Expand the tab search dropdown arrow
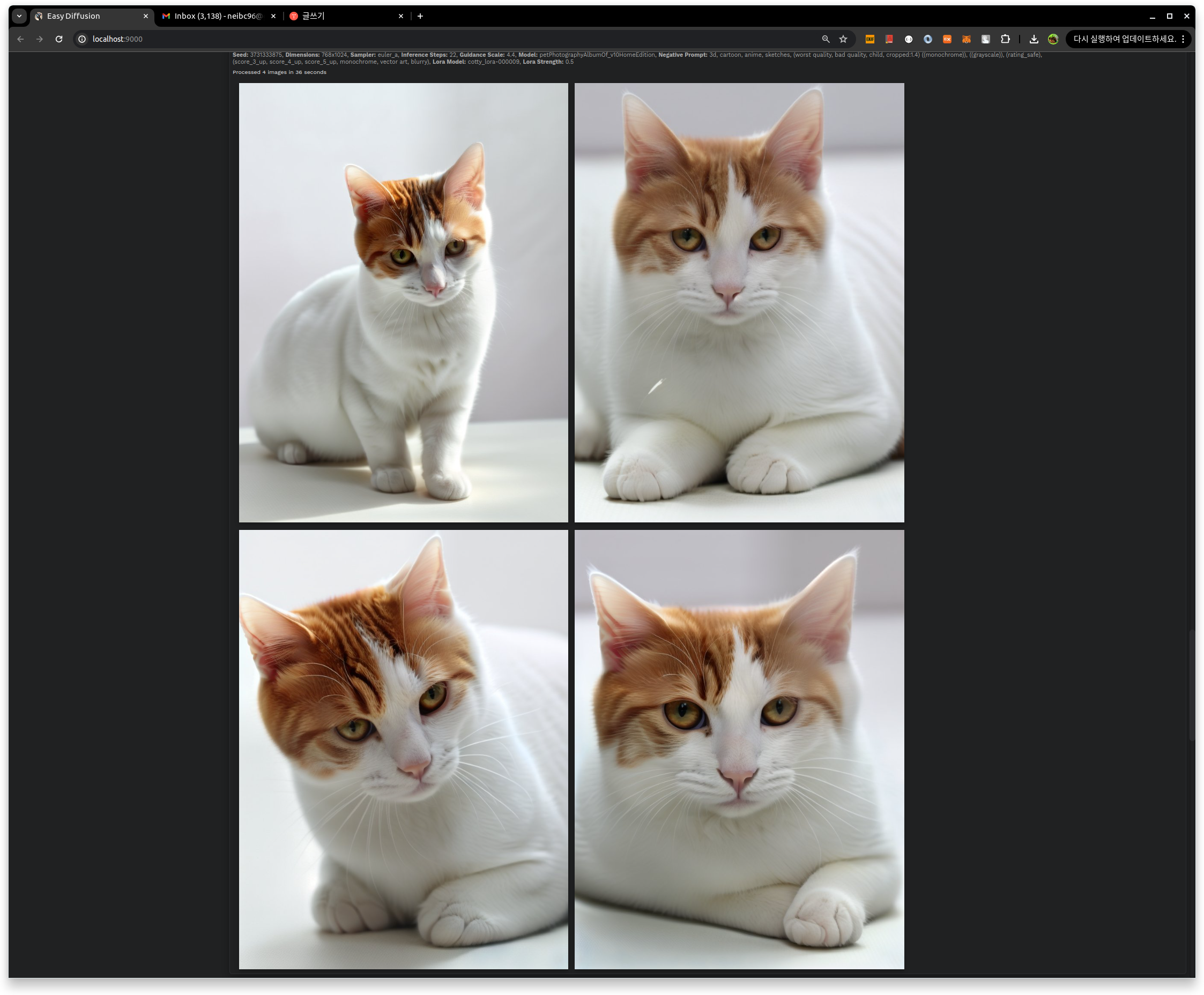This screenshot has height=995, width=1204. pos(19,16)
